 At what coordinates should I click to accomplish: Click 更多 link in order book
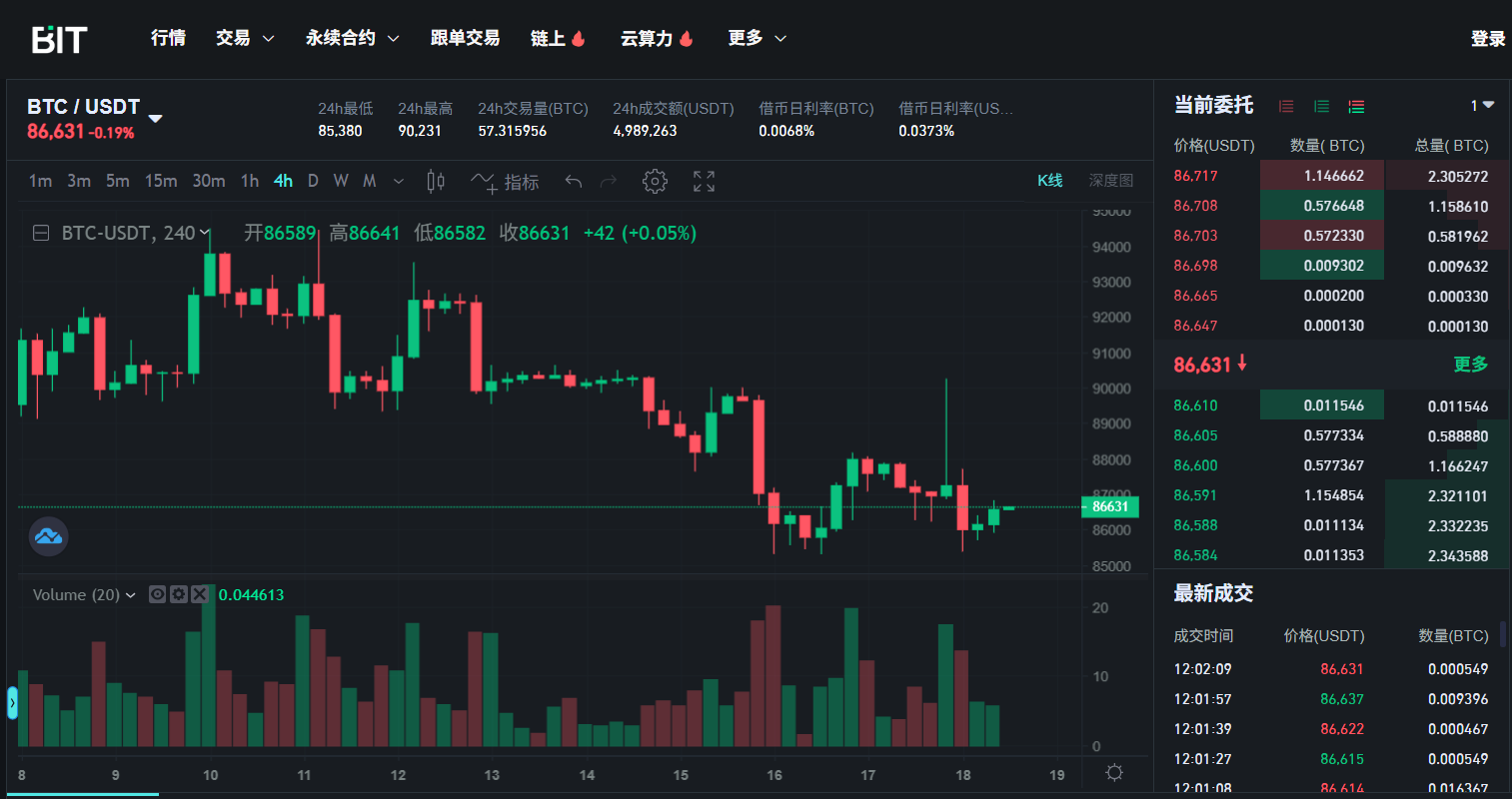tap(1470, 365)
